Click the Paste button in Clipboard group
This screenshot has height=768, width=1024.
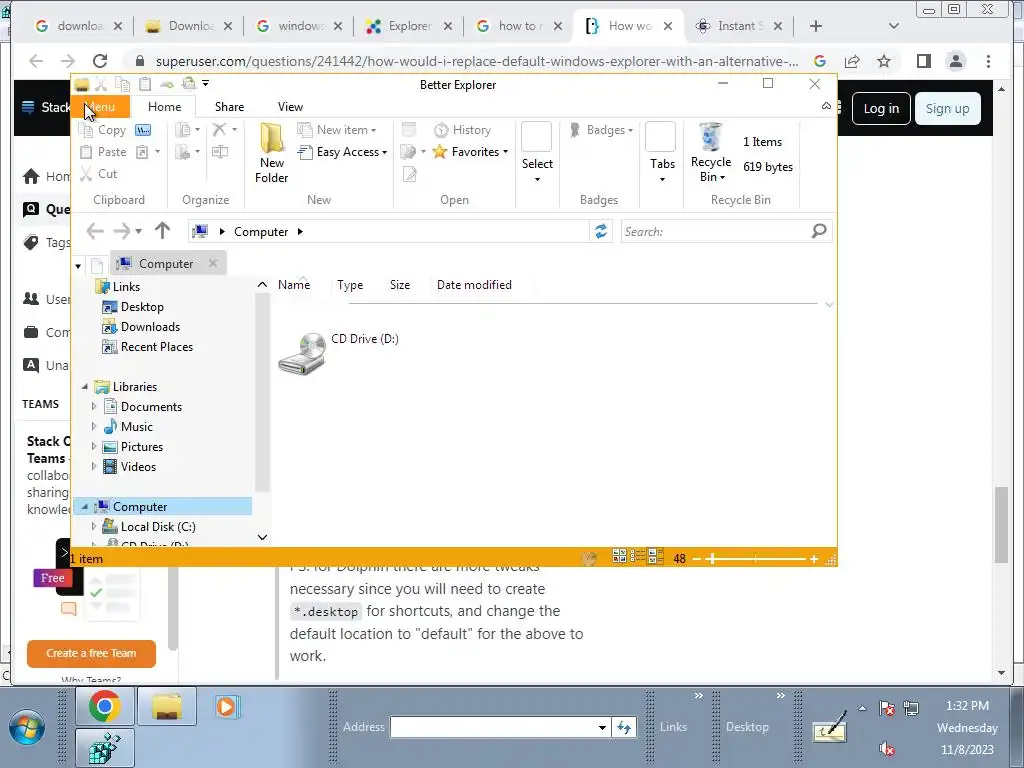click(103, 152)
